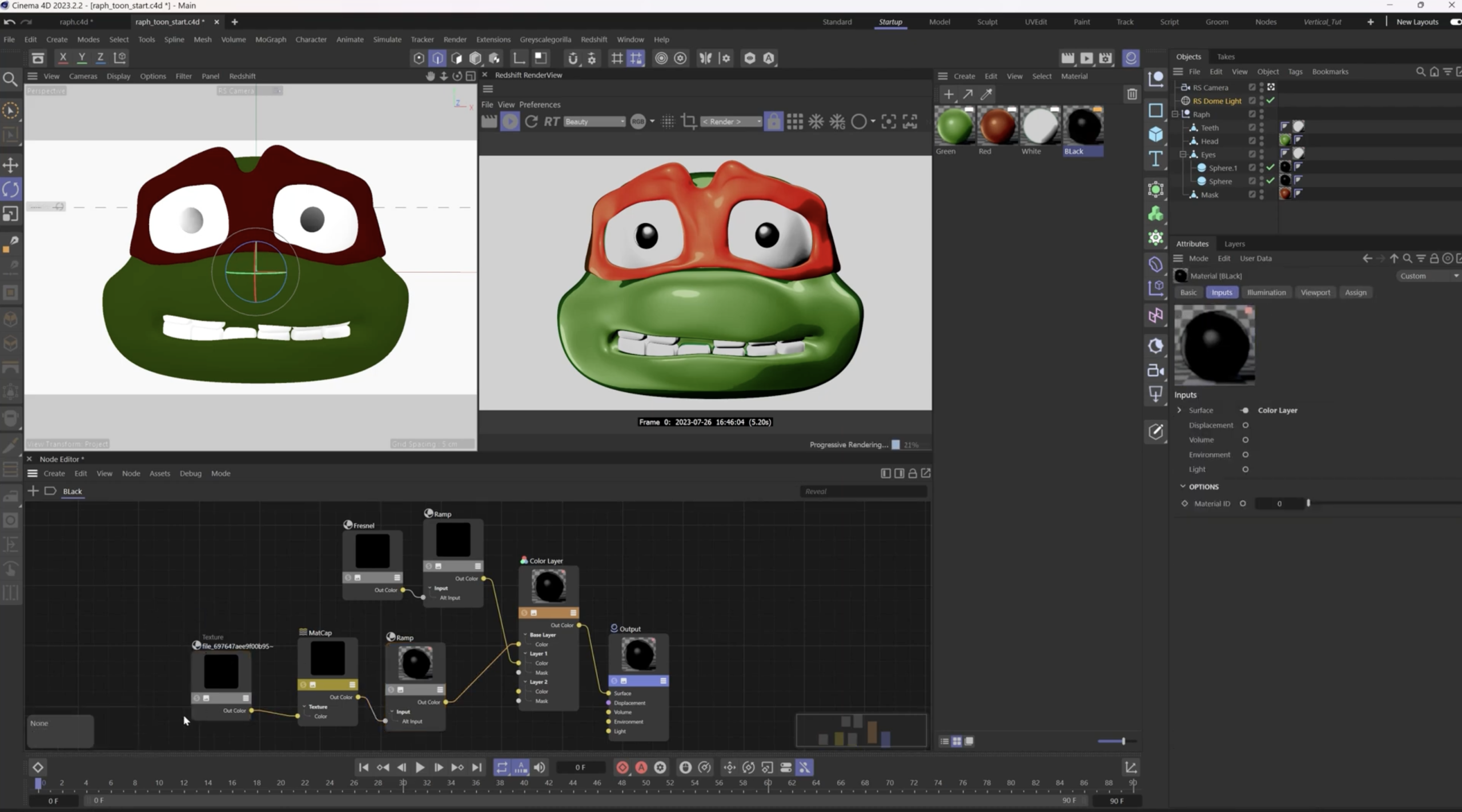Toggle RS Dome Light enable checkmark
Viewport: 1462px width, 812px height.
[x=1271, y=101]
